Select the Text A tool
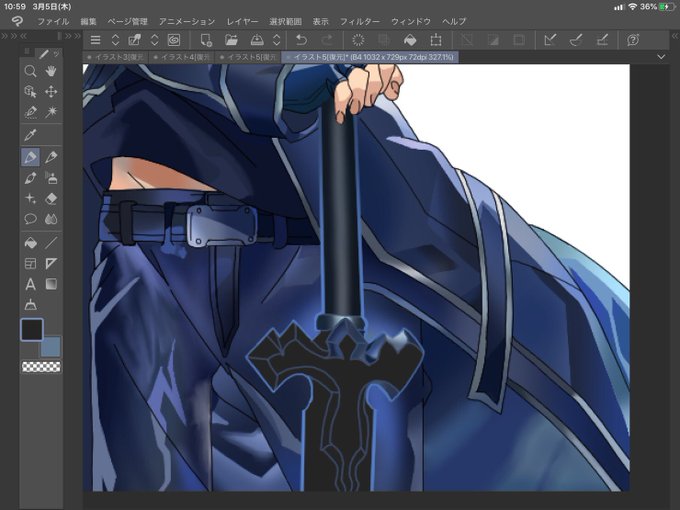This screenshot has height=510, width=680. coord(30,284)
